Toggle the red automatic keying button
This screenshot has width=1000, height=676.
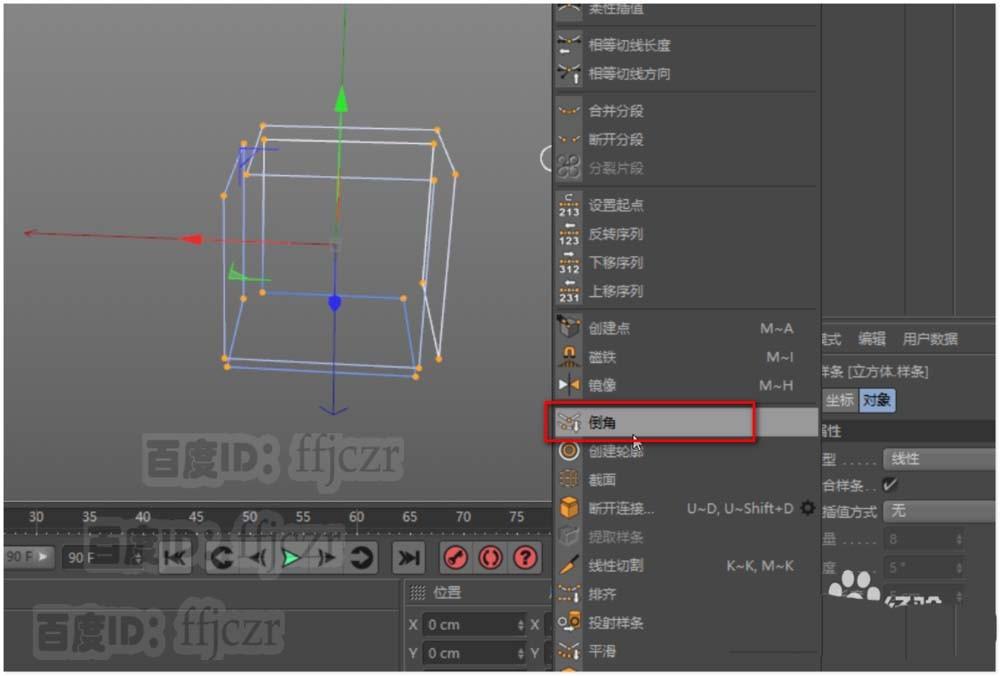(489, 558)
